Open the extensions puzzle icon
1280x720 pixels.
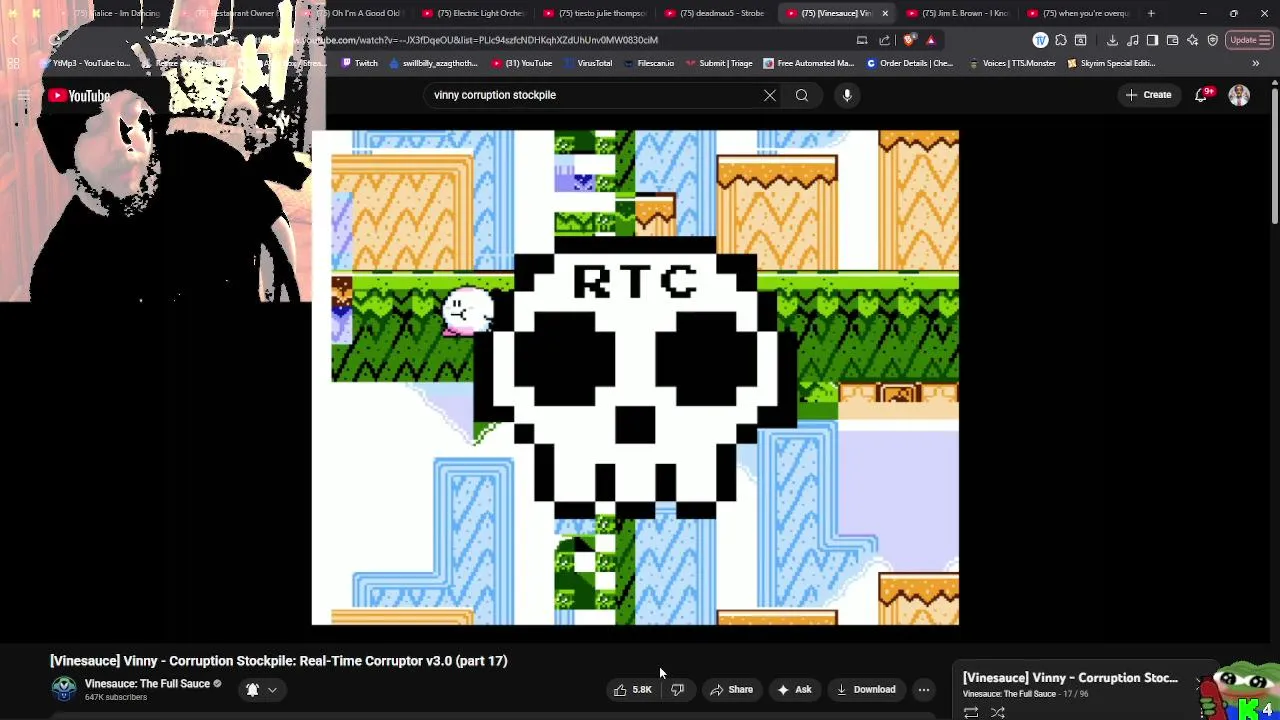pyautogui.click(x=1061, y=40)
